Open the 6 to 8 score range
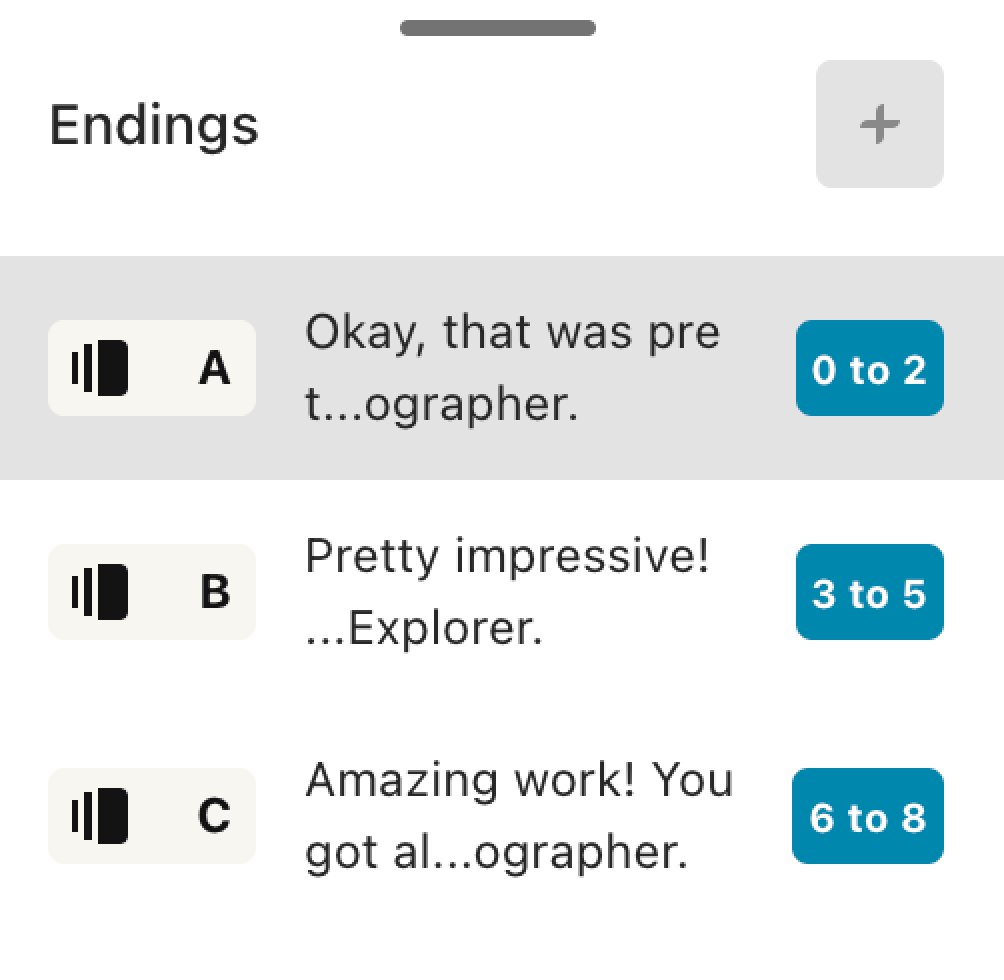Viewport: 1004px width, 980px height. (868, 816)
